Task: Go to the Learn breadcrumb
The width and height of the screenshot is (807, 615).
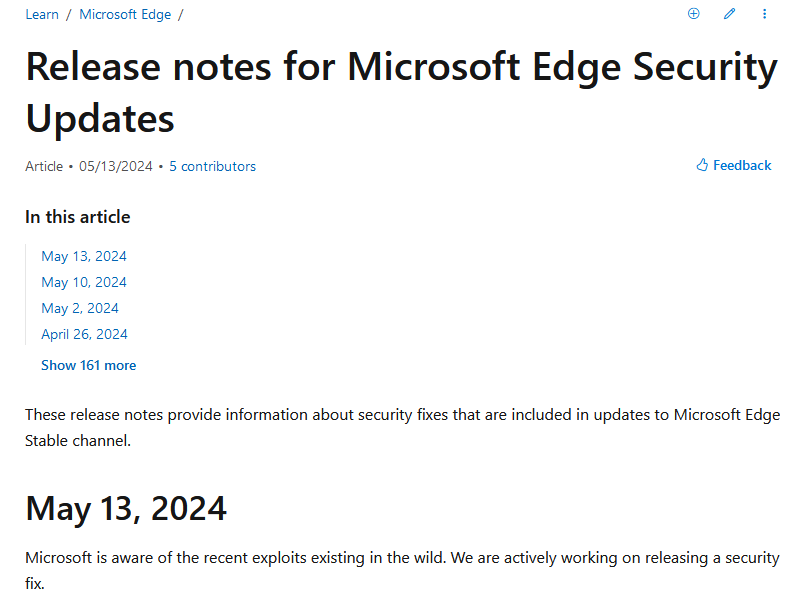Action: [x=42, y=14]
